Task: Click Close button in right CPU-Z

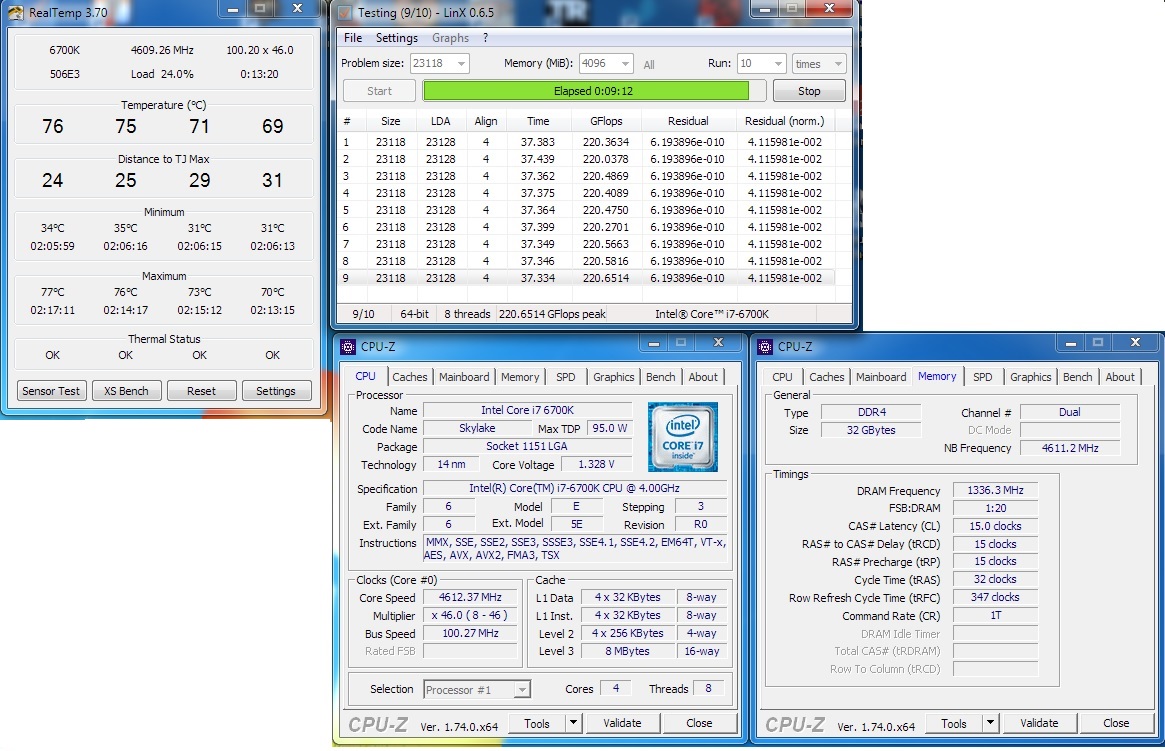Action: tap(1116, 723)
